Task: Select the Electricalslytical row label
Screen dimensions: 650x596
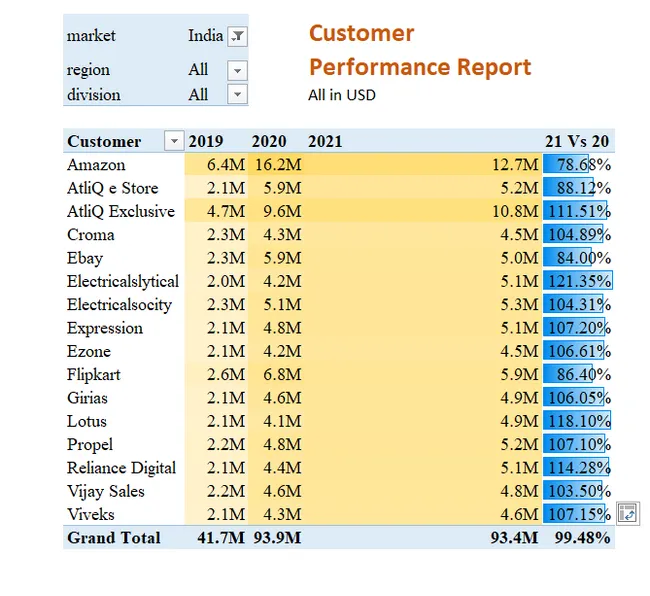Action: click(x=123, y=281)
